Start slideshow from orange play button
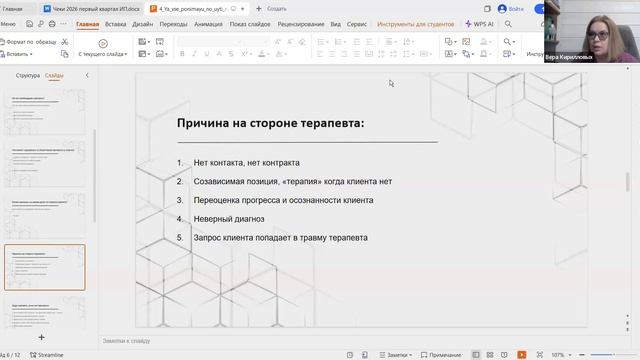 522,355
